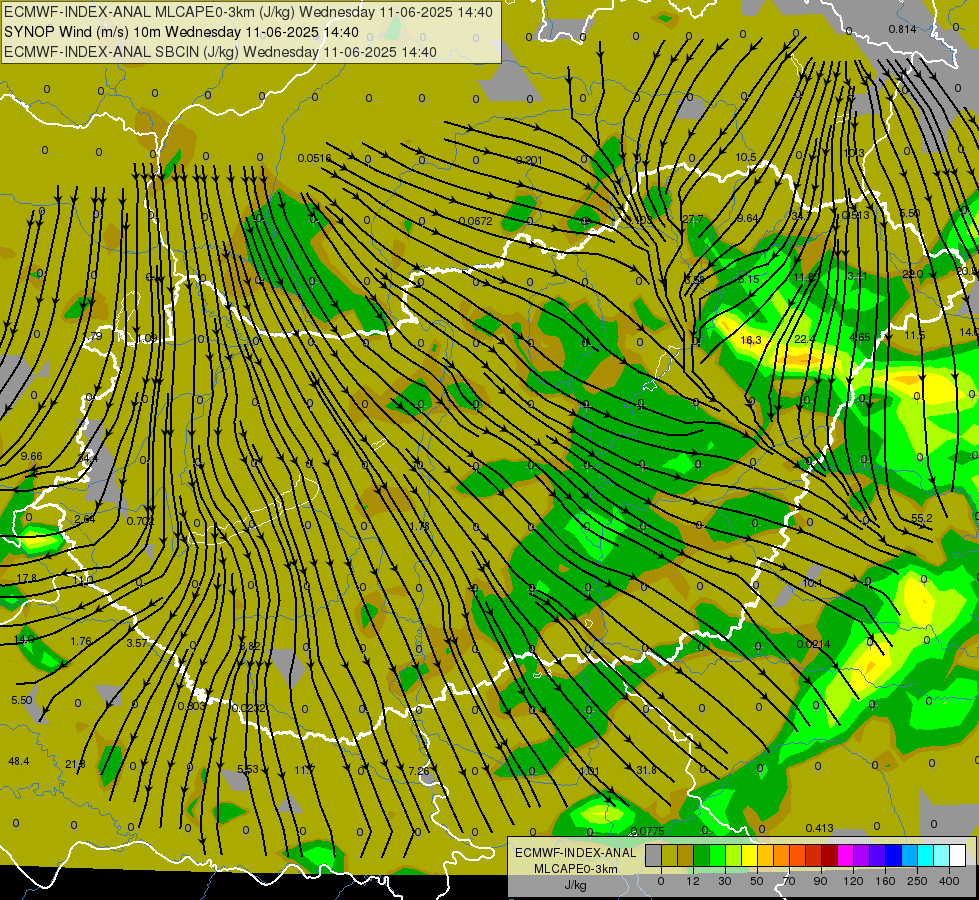Click the map value 9.66
The image size is (979, 900).
31,456
